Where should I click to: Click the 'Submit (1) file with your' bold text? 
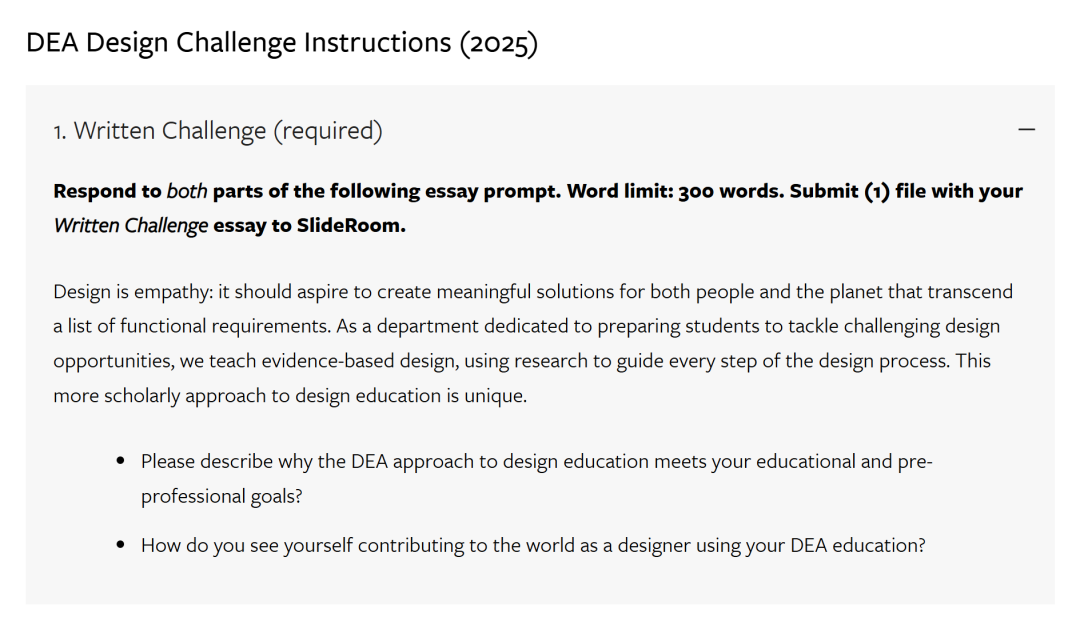tap(906, 191)
